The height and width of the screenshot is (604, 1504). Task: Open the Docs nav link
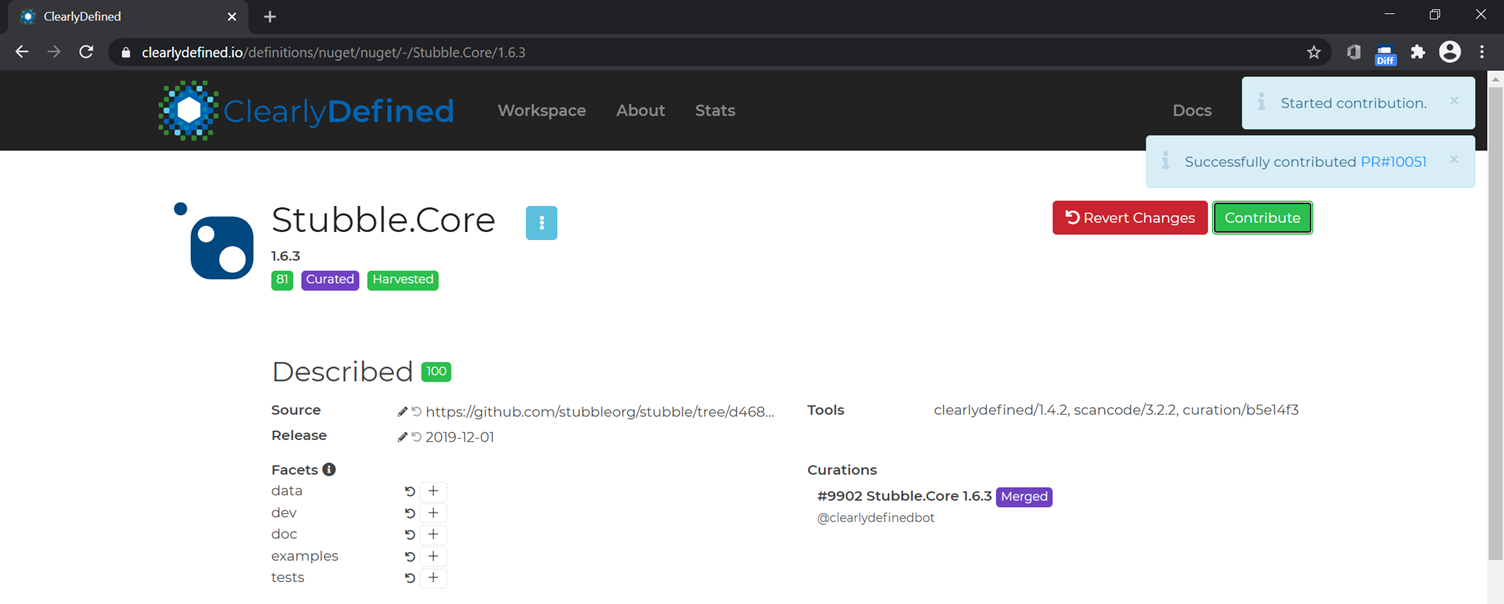tap(1192, 111)
